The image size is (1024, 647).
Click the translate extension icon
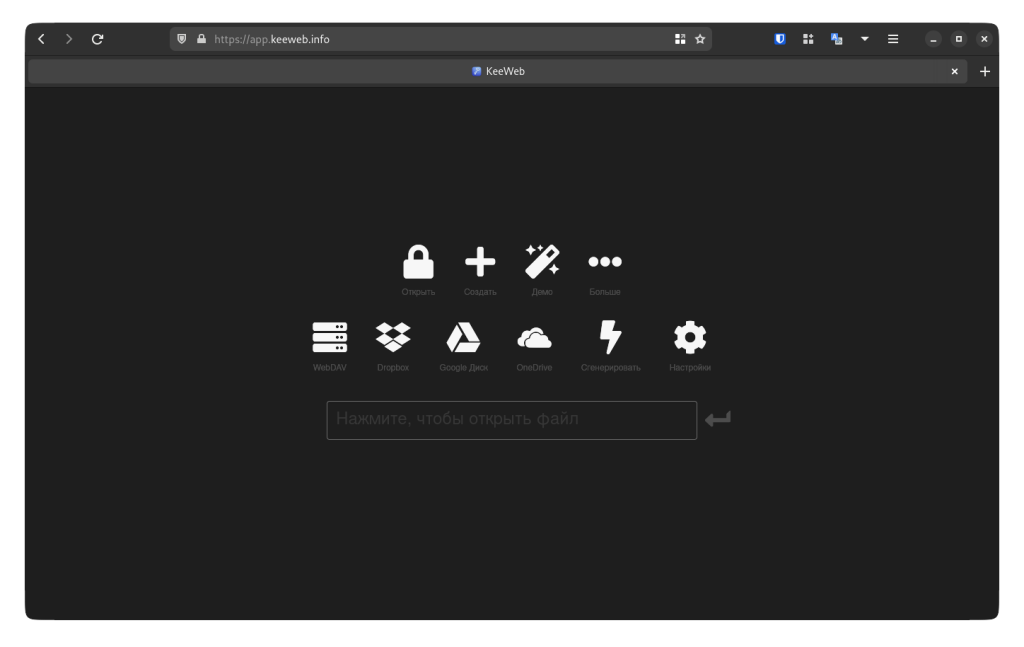point(836,39)
